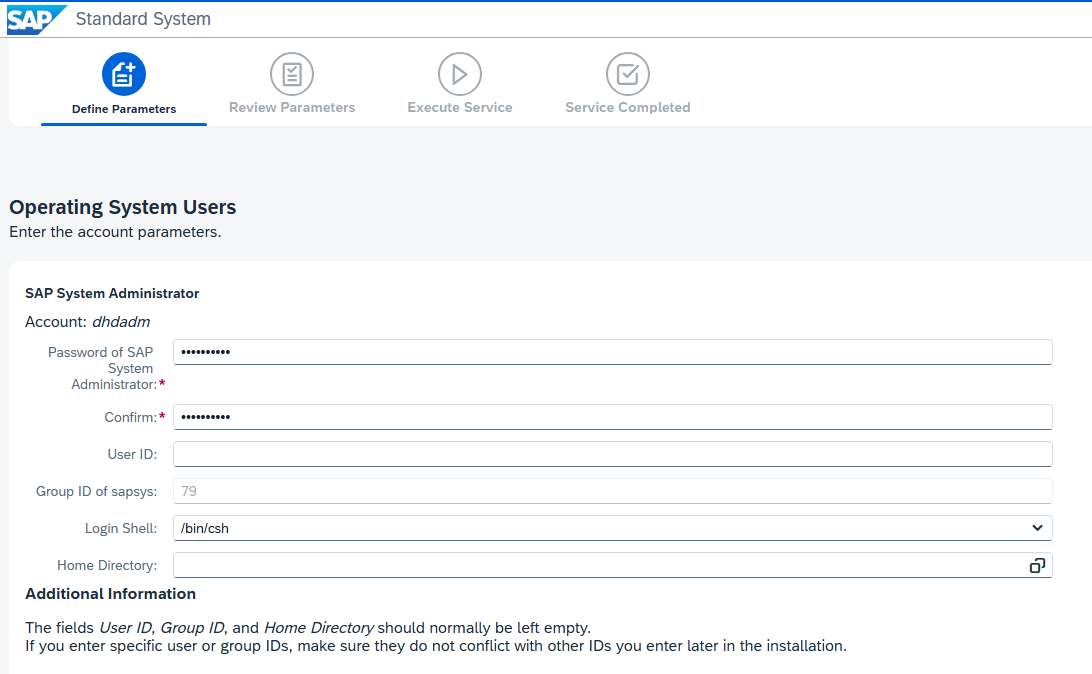Click the /bin/csh Login Shell combo box
The width and height of the screenshot is (1092, 674).
612,528
